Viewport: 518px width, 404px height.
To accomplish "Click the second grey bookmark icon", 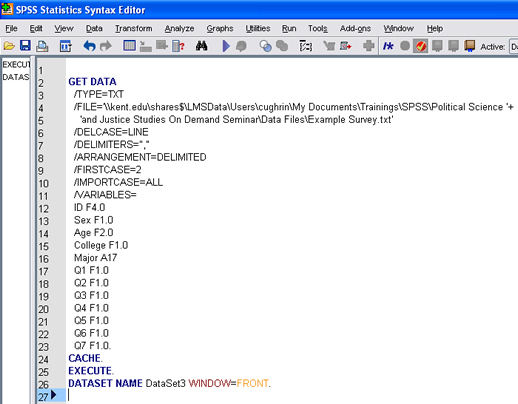I will (x=453, y=46).
